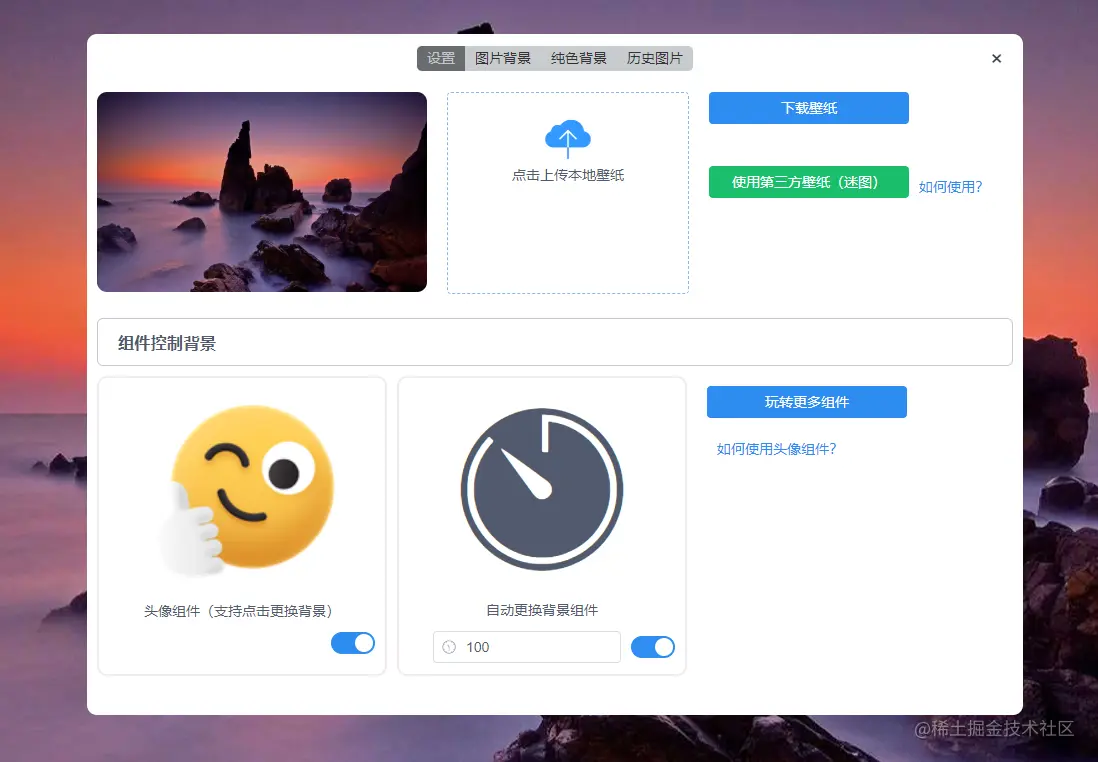Screen dimensions: 1098x762
Task: Click the 下载壁纸 button
Action: pyautogui.click(x=808, y=108)
